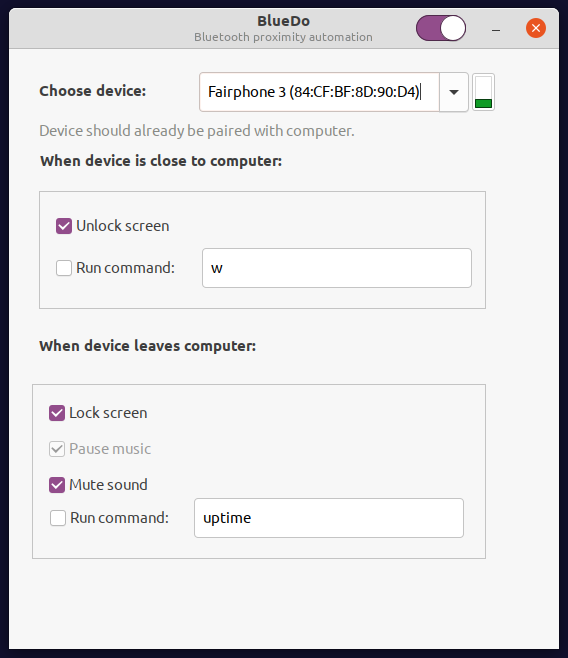568x658 pixels.
Task: Minimize the BlueDo window
Action: tap(496, 30)
